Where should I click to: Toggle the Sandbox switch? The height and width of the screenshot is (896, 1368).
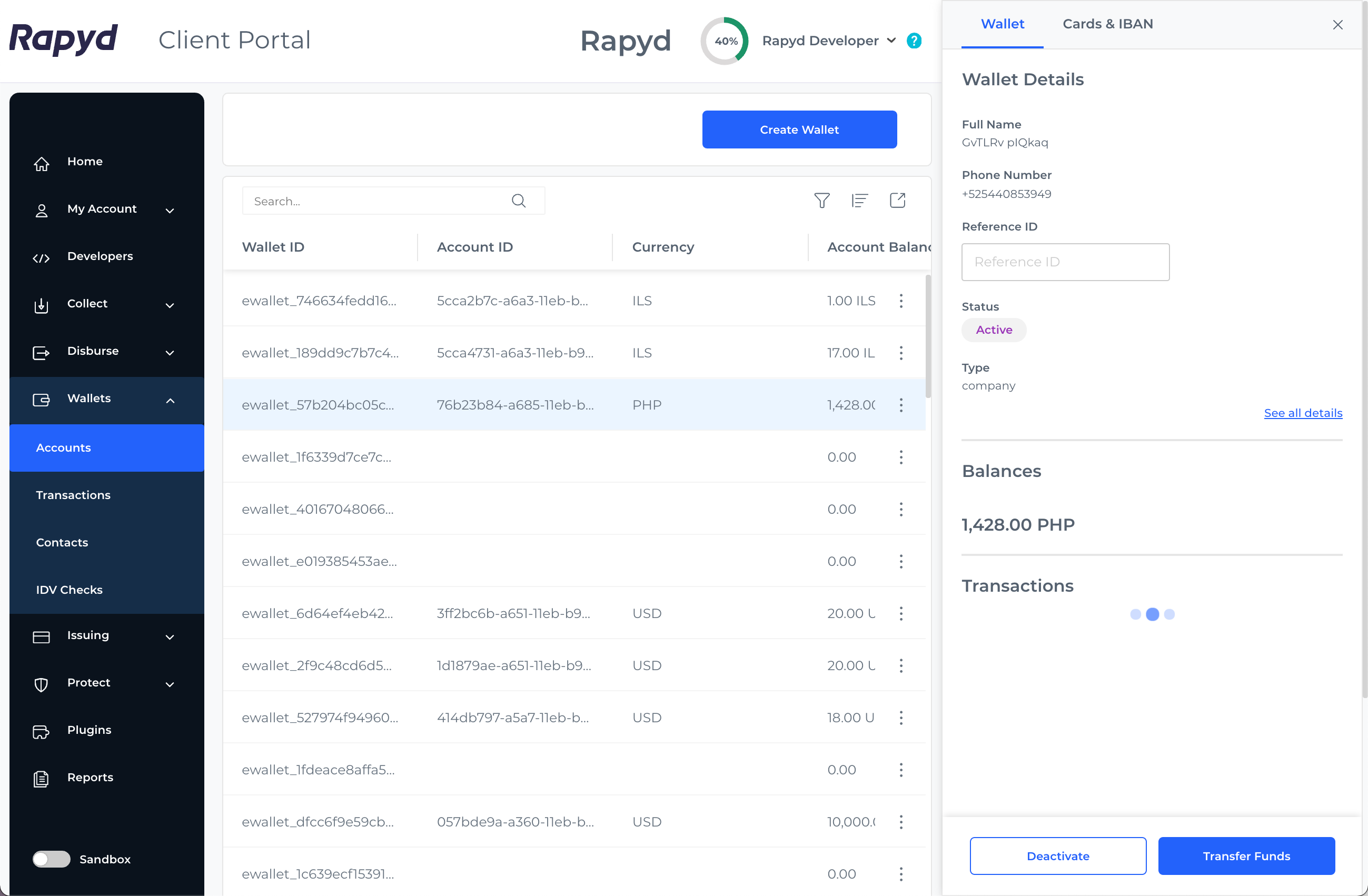point(52,859)
